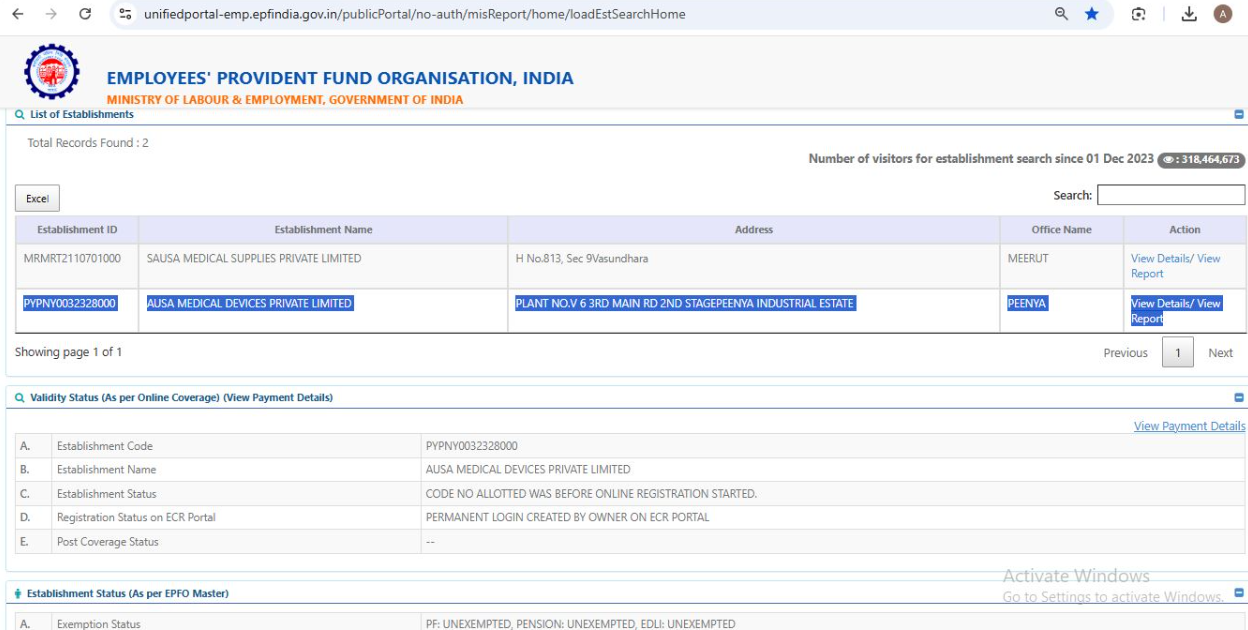Viewport: 1248px width, 630px height.
Task: View details for SAUSA Medical Supplies
Action: (1162, 259)
